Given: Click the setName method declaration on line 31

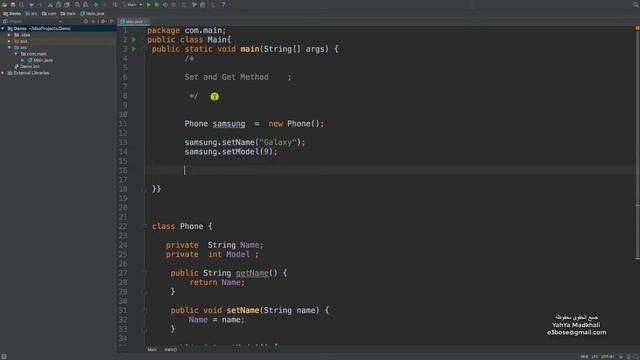Looking at the screenshot, I should (243, 311).
